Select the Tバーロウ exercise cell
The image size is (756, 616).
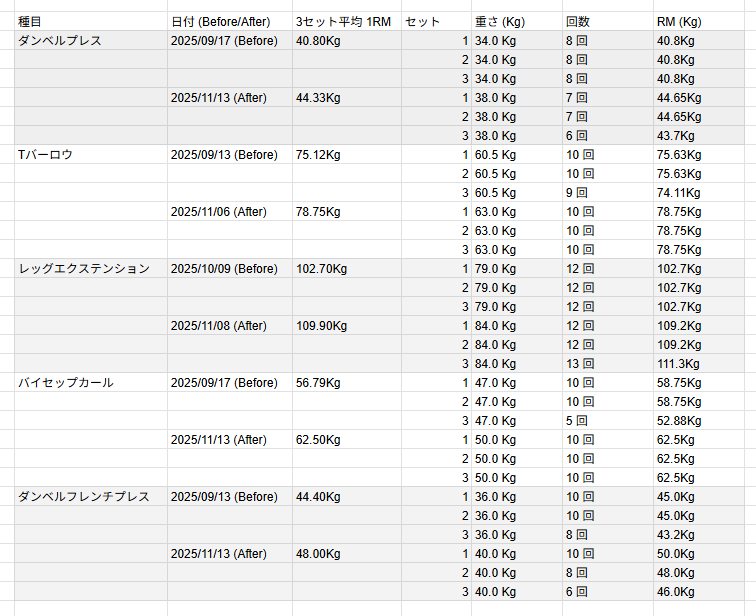point(91,155)
